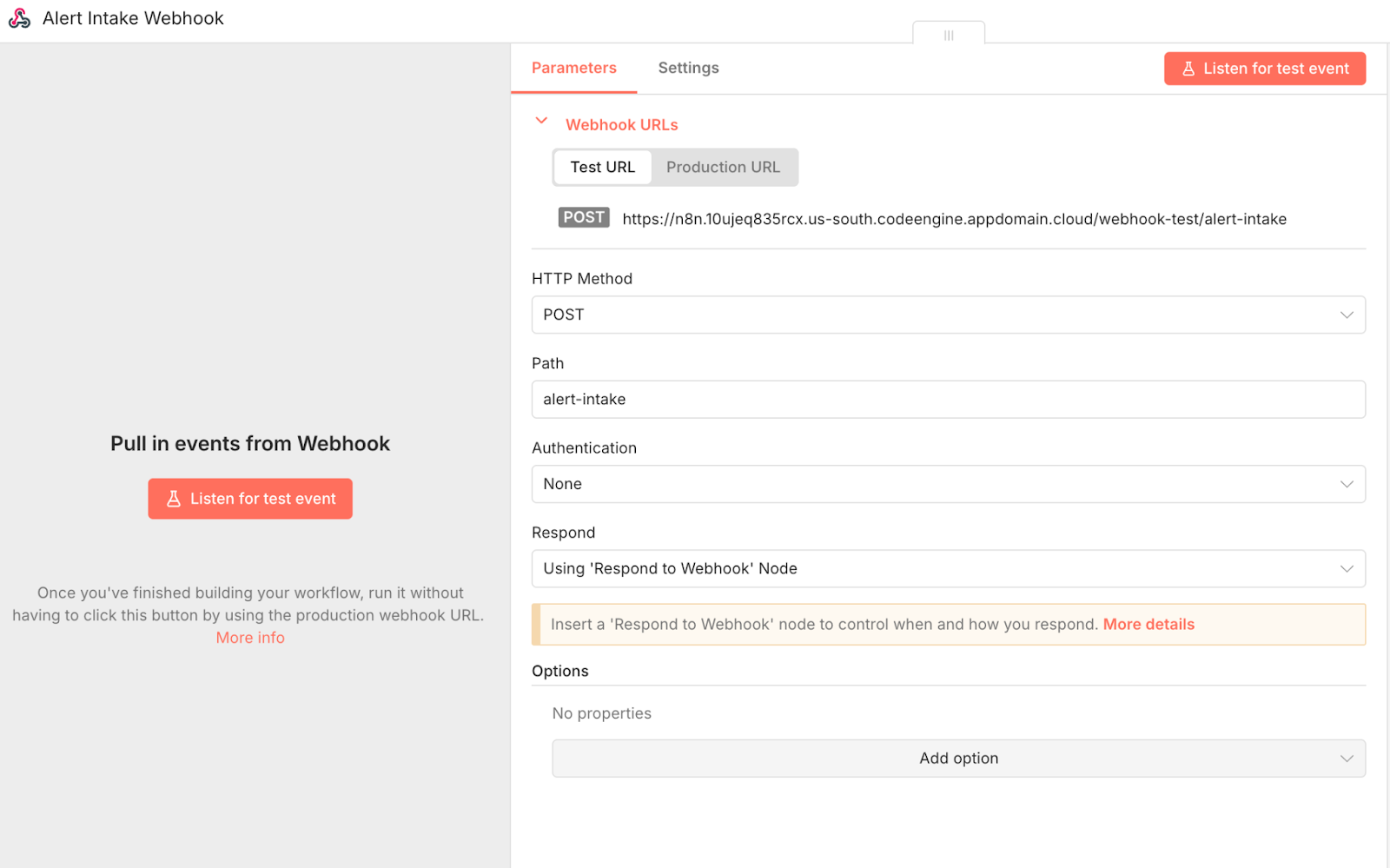Open the Respond dropdown
This screenshot has width=1390, height=868.
[x=948, y=569]
